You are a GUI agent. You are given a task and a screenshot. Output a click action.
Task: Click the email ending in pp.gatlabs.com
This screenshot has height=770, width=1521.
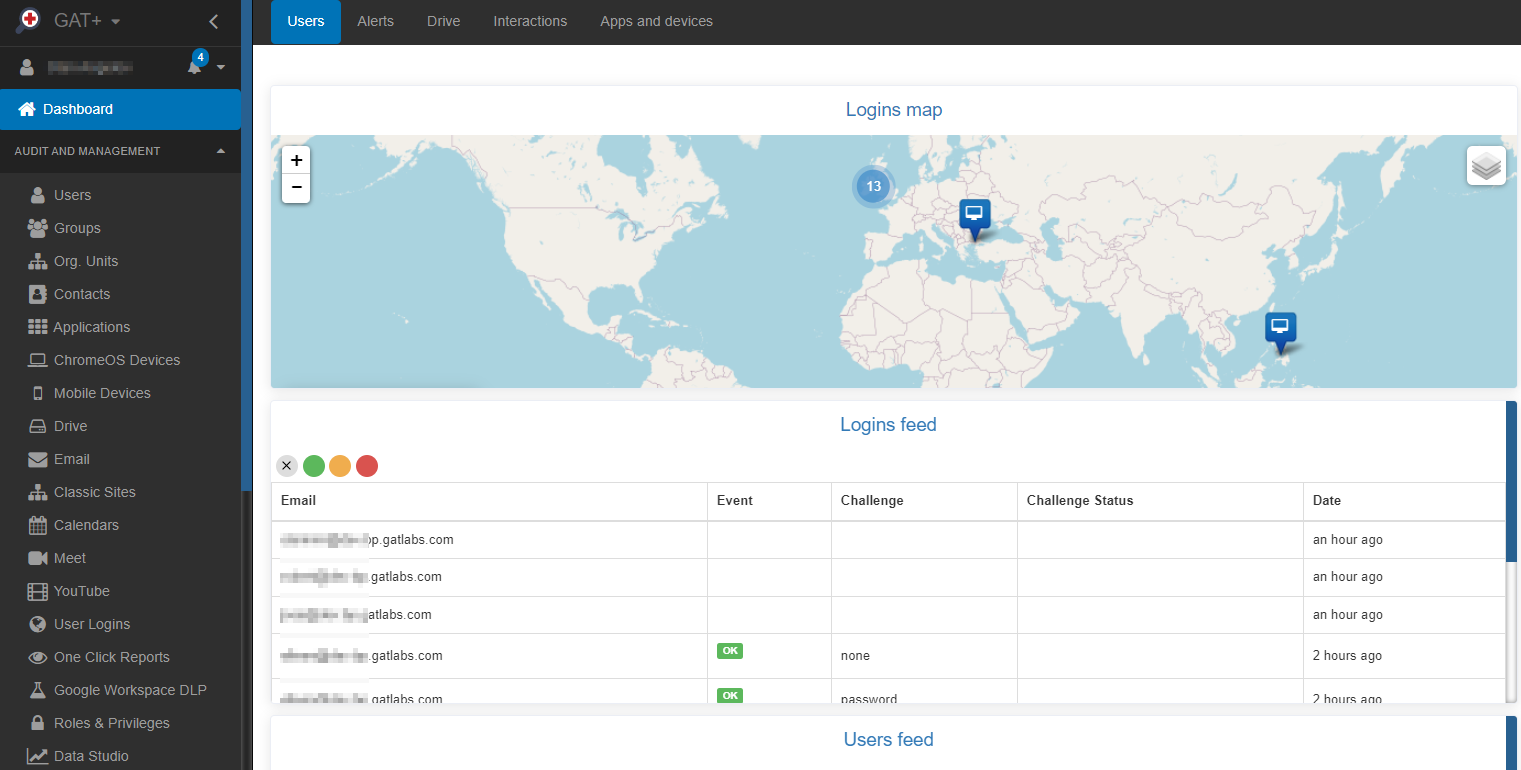[367, 540]
